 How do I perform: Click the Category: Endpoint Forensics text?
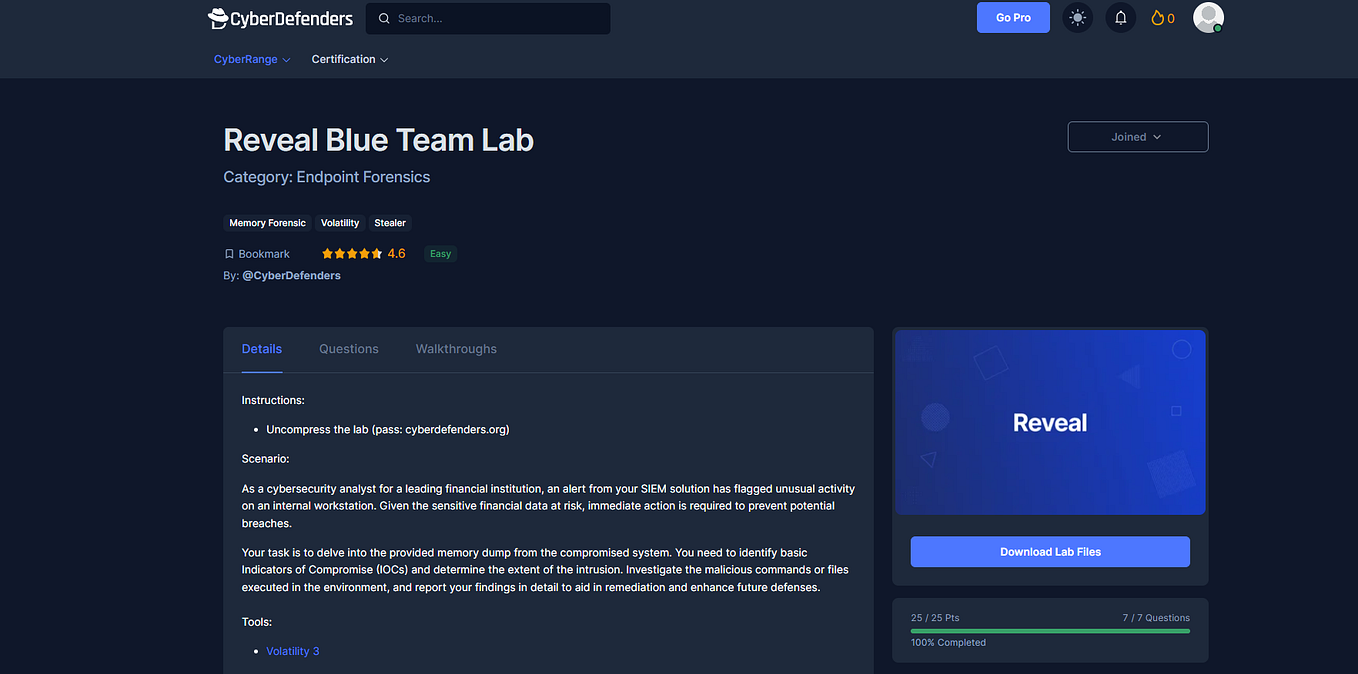coord(327,177)
